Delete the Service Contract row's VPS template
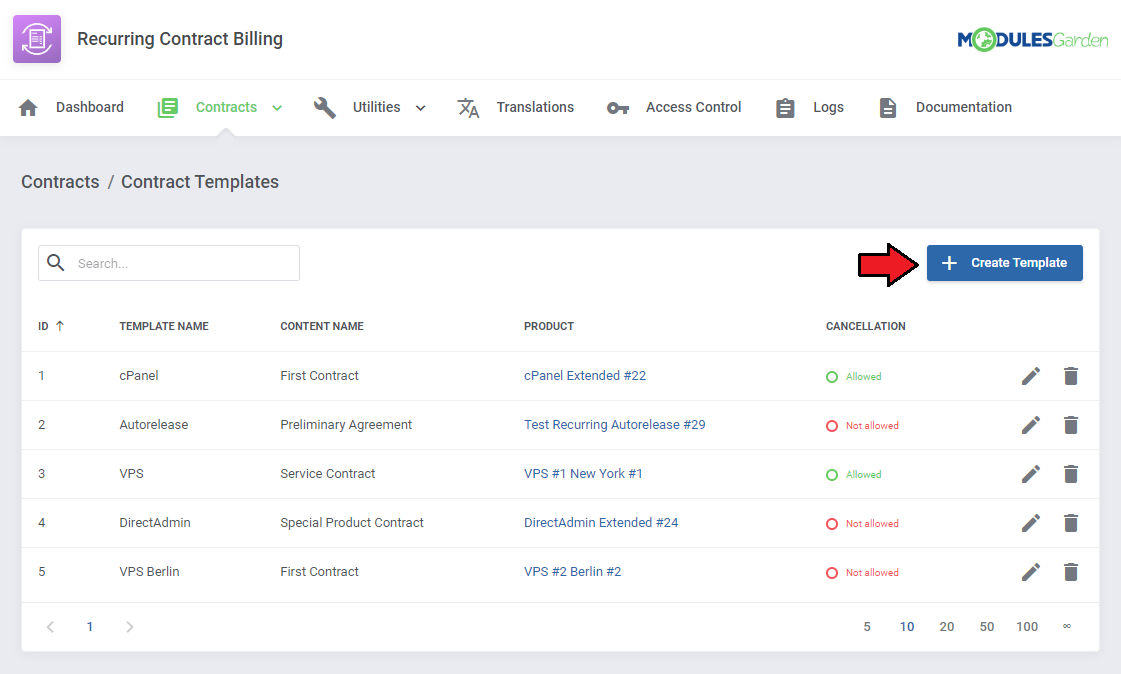The image size is (1121, 674). (1070, 474)
